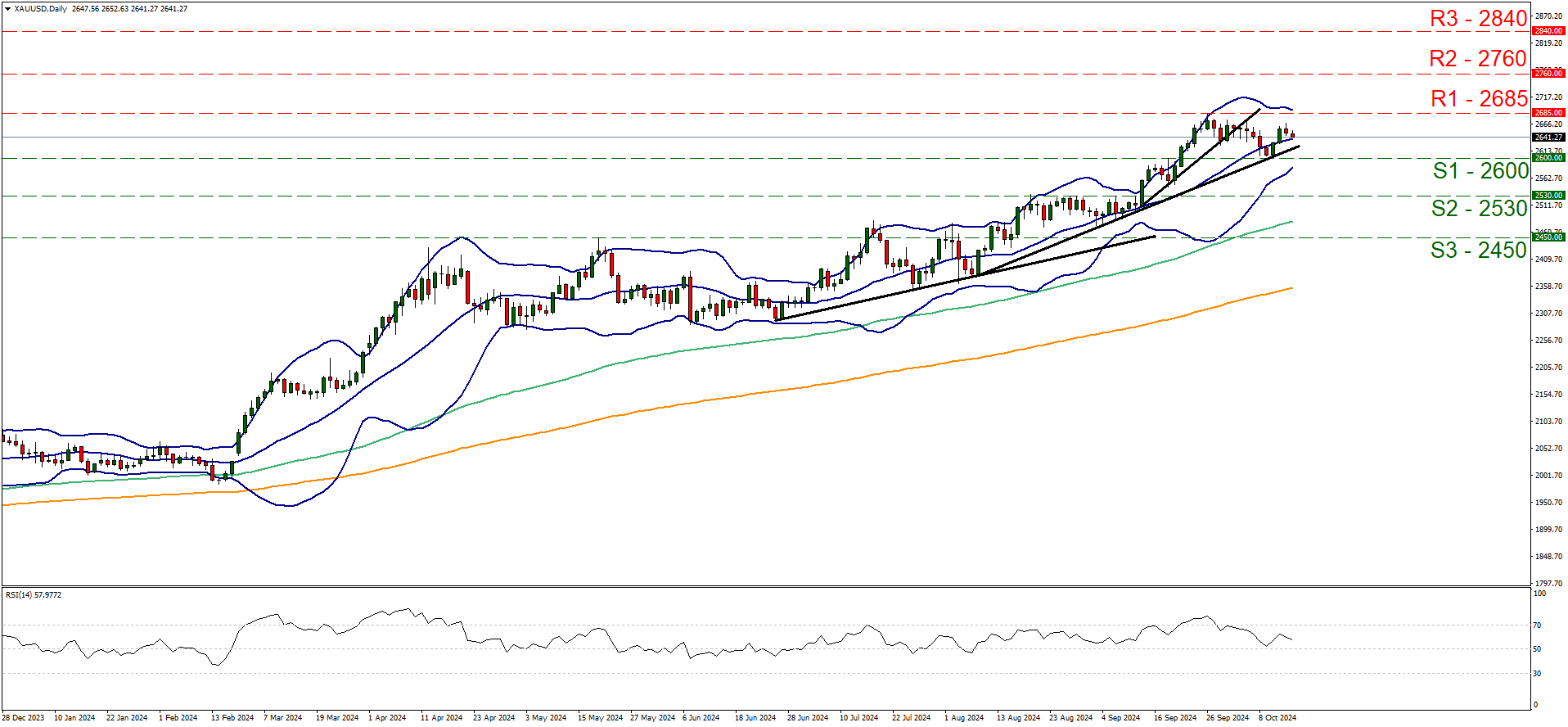Screen dimensions: 1568x727
Task: Click the XAUUSD,Daily symbol title
Action: point(41,9)
